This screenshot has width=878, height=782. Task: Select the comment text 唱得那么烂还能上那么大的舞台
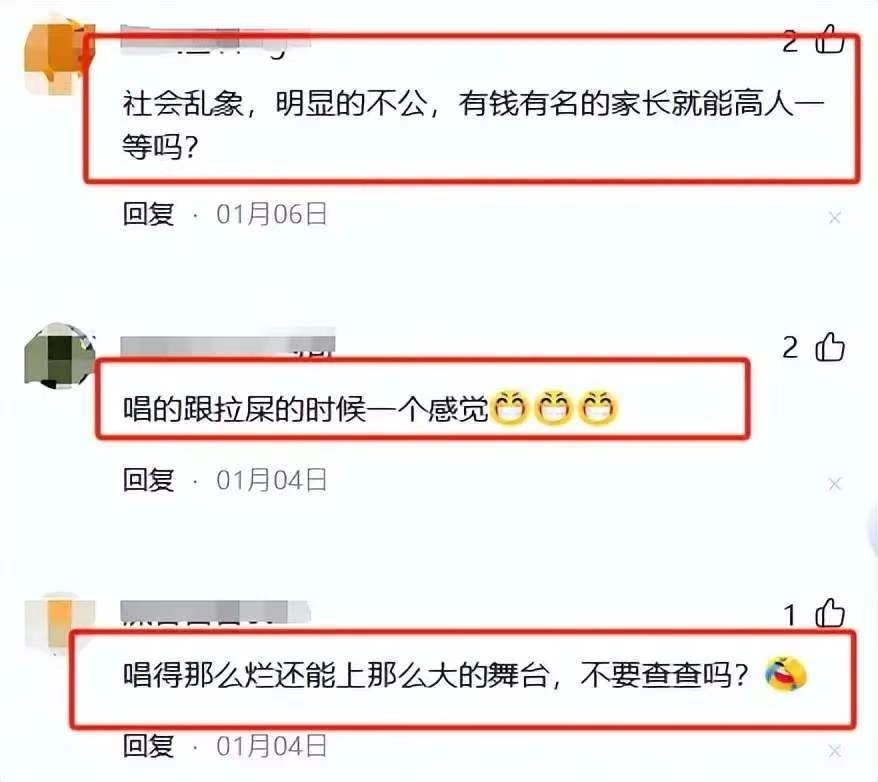[x=335, y=675]
